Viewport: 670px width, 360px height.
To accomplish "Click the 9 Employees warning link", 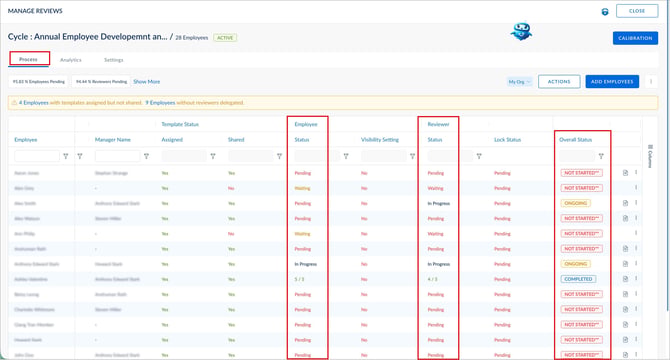I will point(160,102).
